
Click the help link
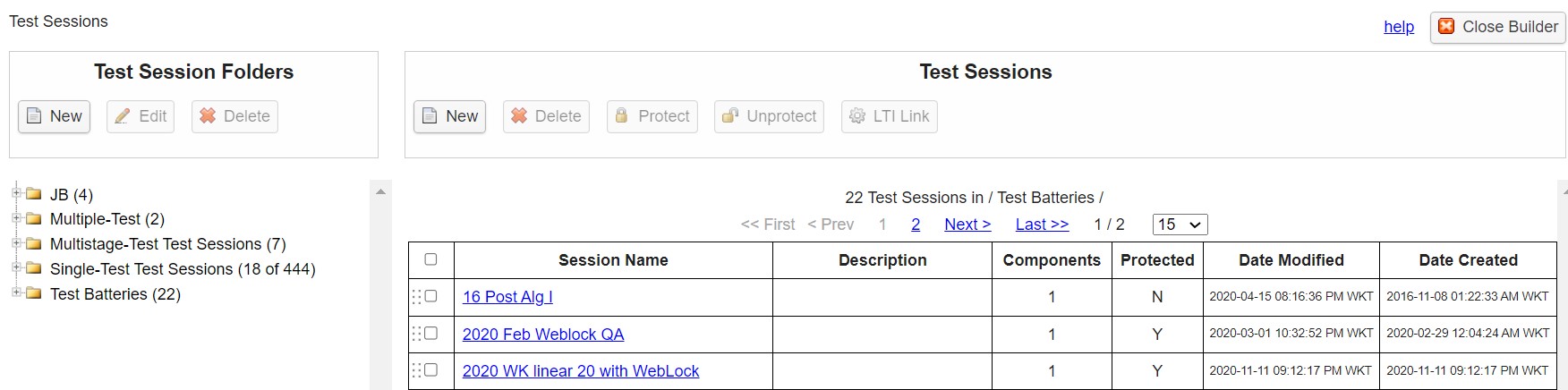[1398, 27]
